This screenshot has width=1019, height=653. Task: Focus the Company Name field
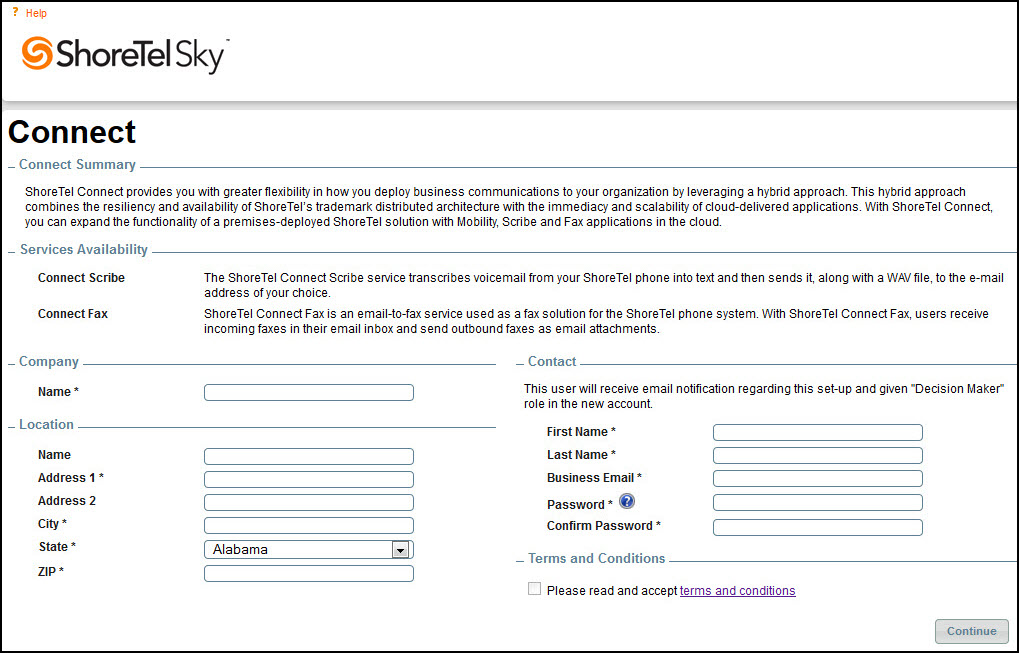[309, 392]
